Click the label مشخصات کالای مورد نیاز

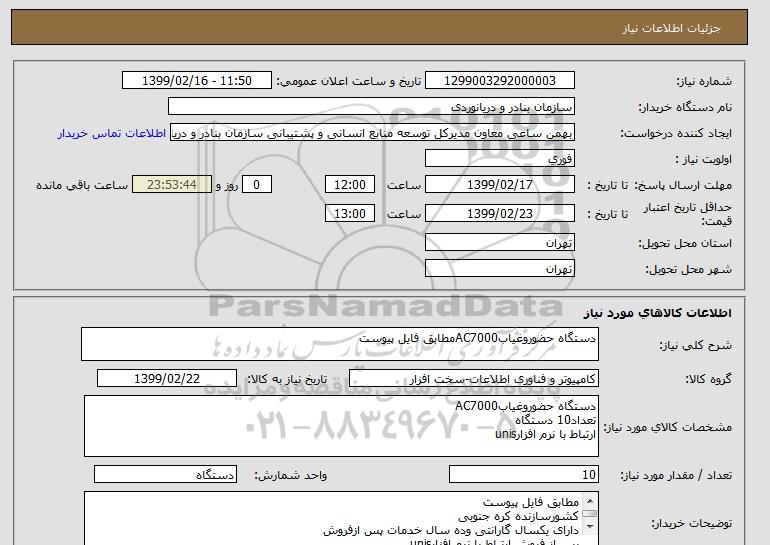pyautogui.click(x=668, y=427)
